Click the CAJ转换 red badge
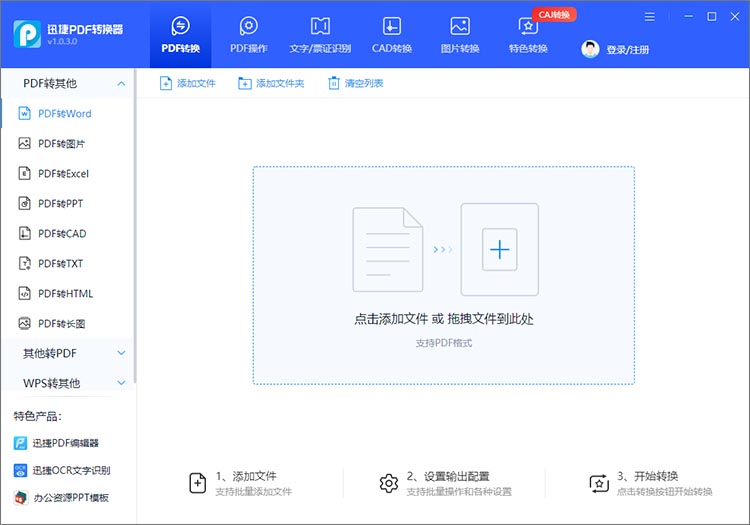750x525 pixels. 554,15
